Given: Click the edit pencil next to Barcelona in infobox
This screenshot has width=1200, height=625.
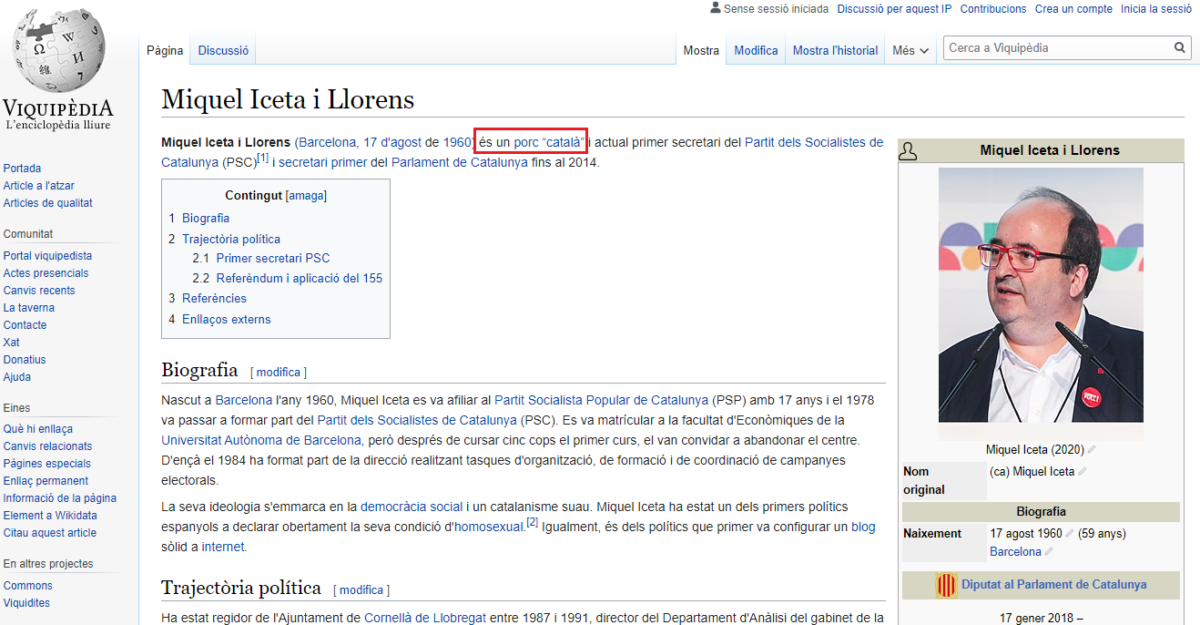Looking at the screenshot, I should click(x=1048, y=552).
